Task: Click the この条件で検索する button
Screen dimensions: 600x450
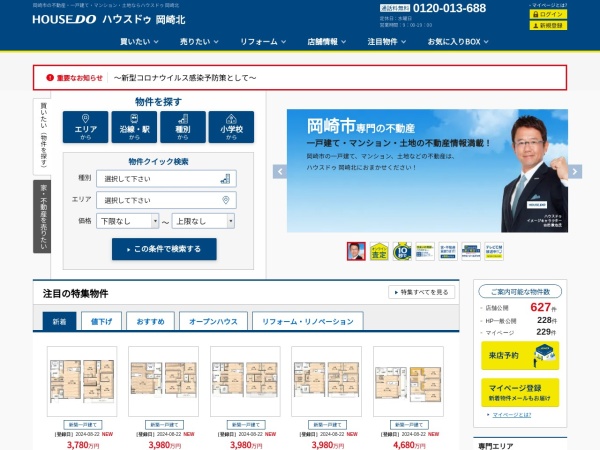Action: [x=164, y=249]
